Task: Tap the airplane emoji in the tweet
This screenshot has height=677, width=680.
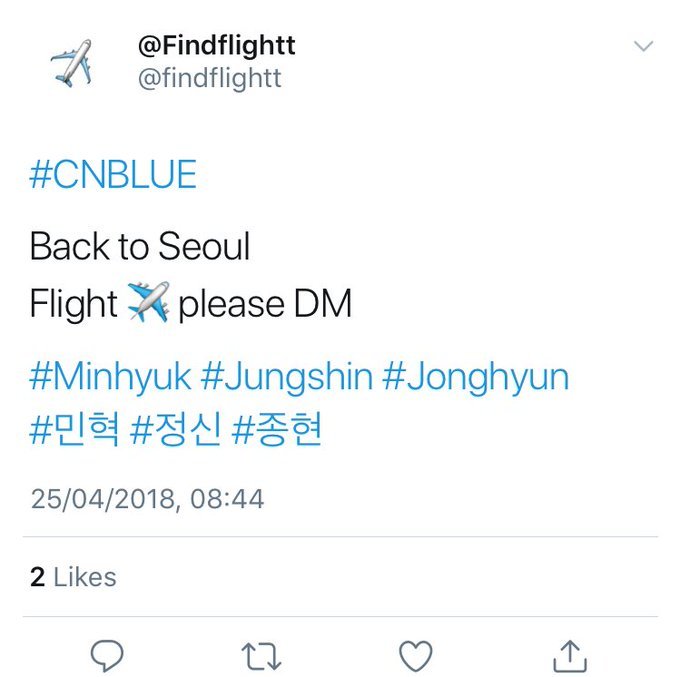Action: 148,302
